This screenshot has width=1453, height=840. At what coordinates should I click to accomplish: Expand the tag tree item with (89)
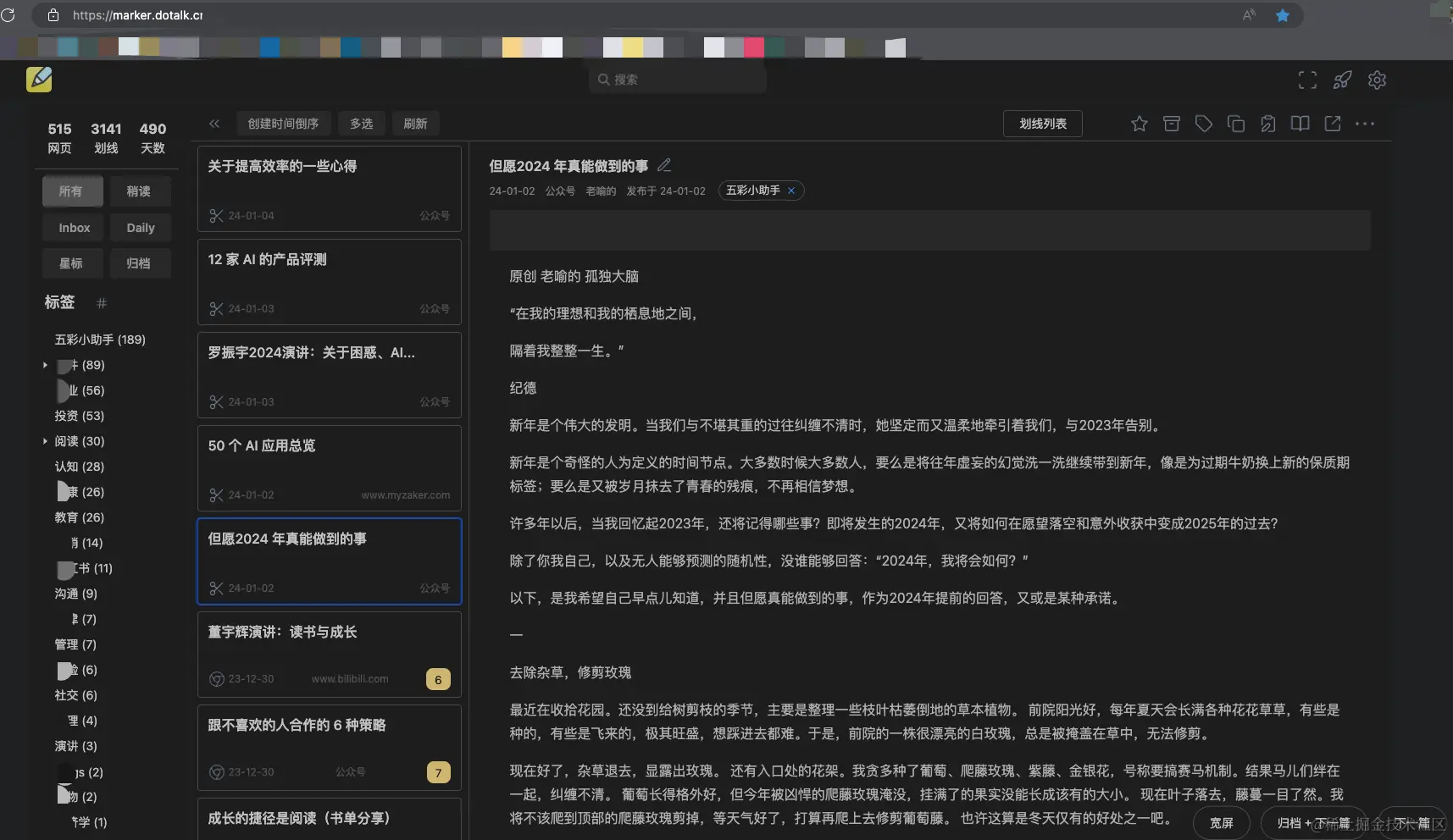tap(45, 365)
